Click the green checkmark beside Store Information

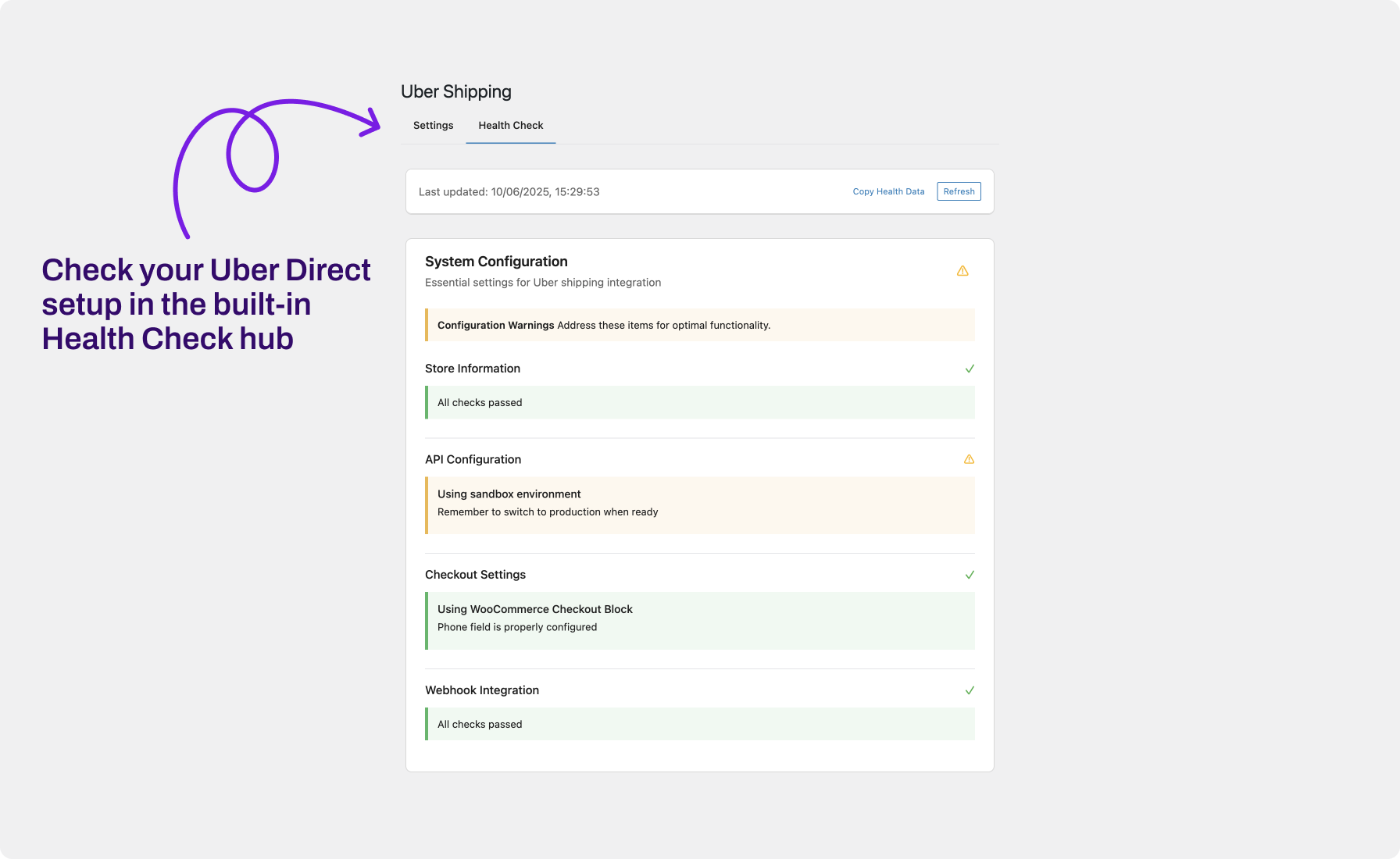click(x=970, y=368)
